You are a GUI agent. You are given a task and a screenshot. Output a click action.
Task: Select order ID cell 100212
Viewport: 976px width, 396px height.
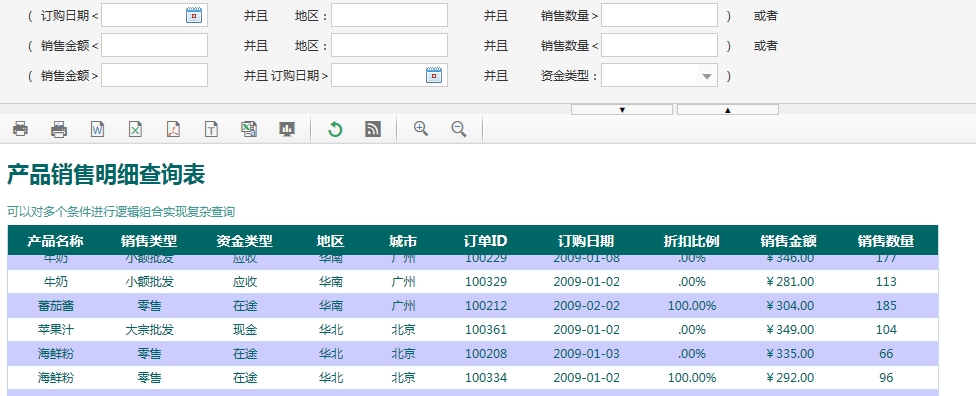pyautogui.click(x=486, y=306)
